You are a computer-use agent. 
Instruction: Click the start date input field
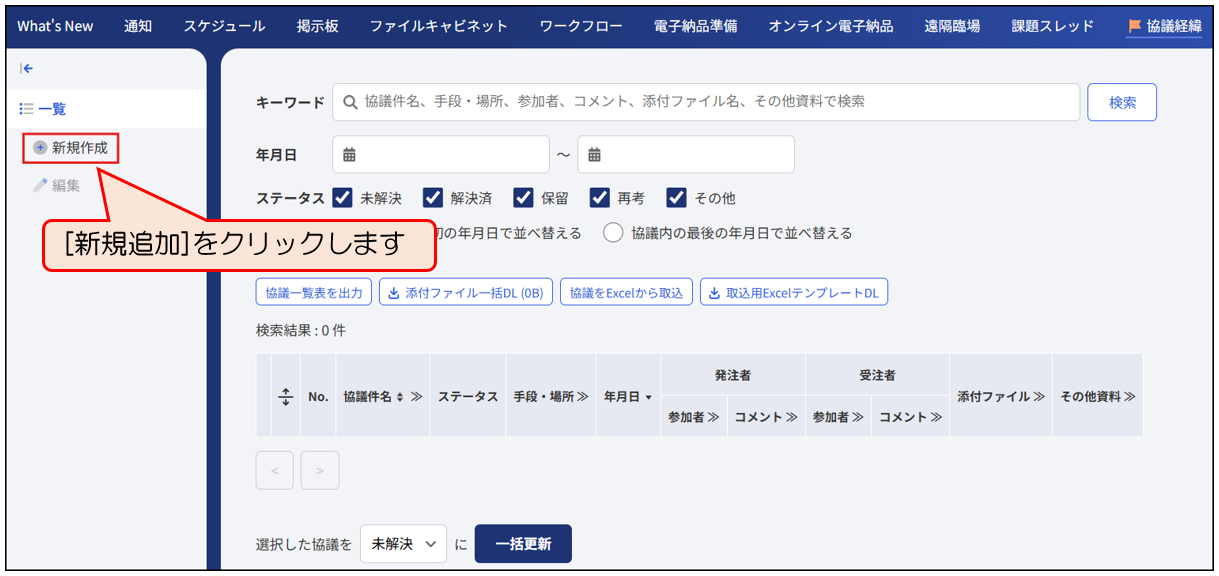[441, 155]
